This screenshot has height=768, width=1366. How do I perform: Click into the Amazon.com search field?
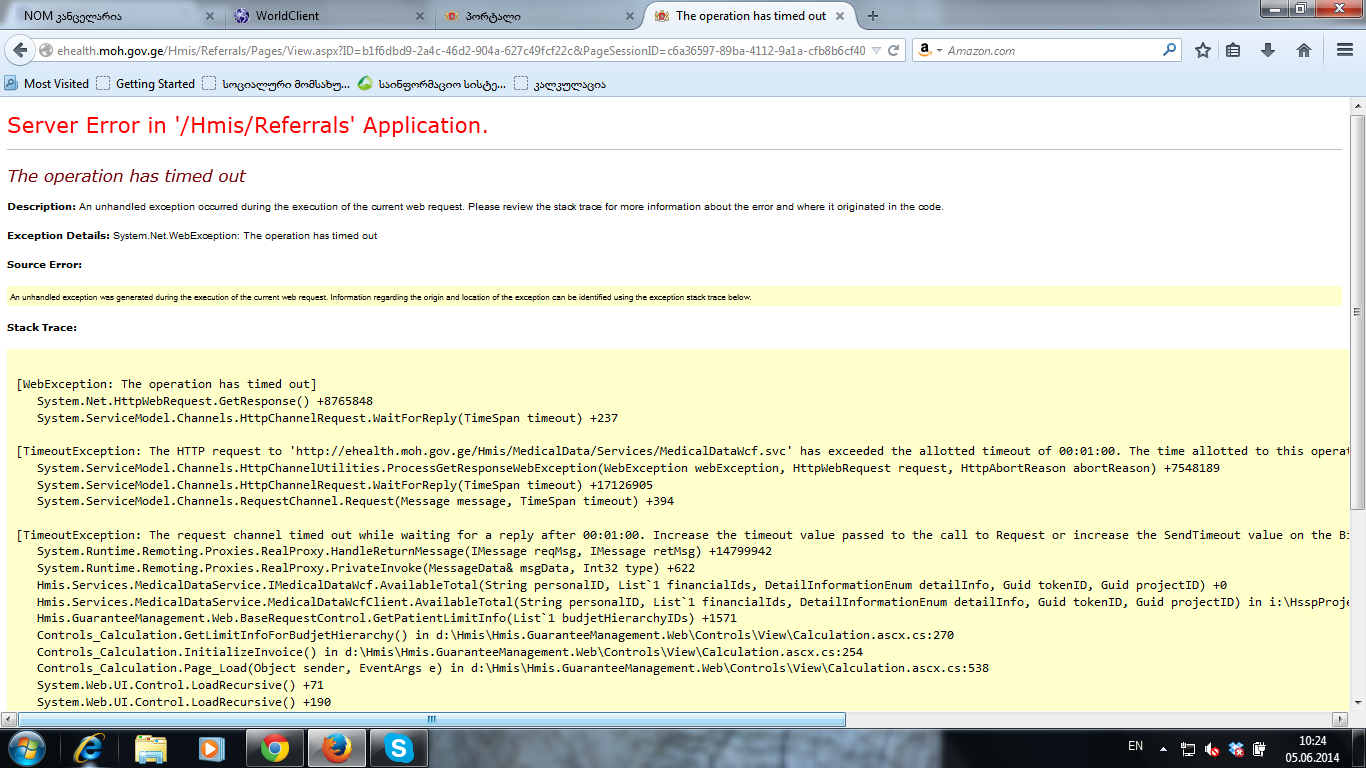[x=1050, y=50]
